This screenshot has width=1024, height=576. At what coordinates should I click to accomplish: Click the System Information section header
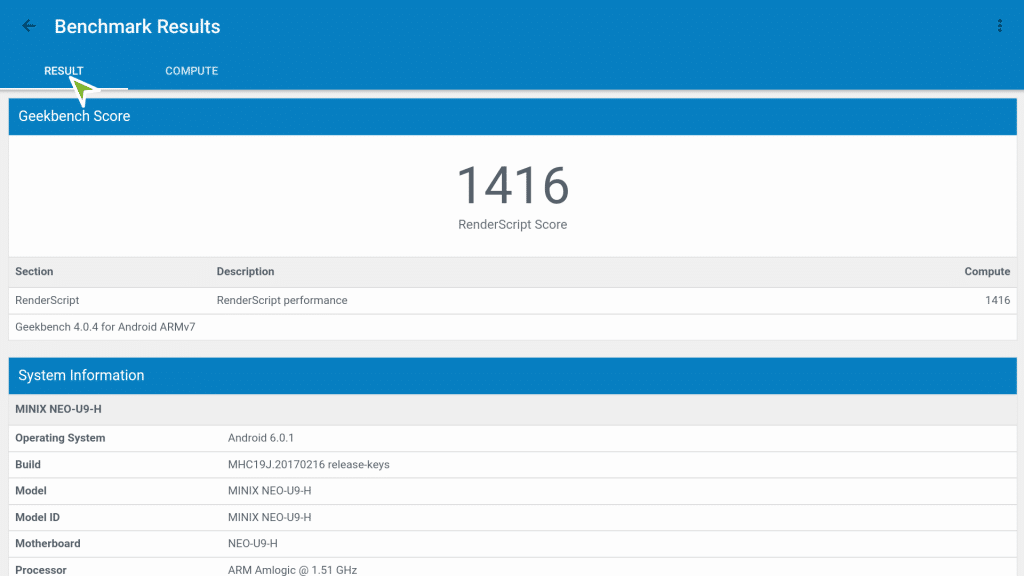(x=81, y=376)
